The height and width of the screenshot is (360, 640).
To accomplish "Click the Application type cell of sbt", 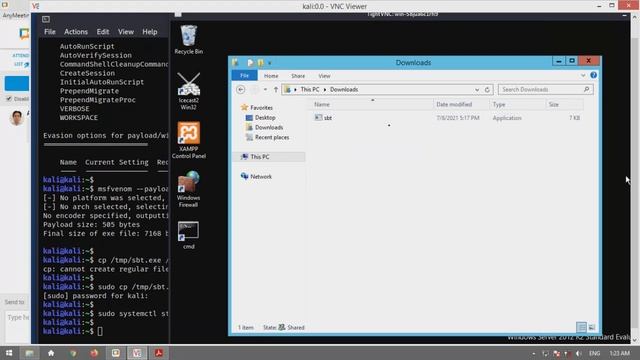I will (507, 118).
